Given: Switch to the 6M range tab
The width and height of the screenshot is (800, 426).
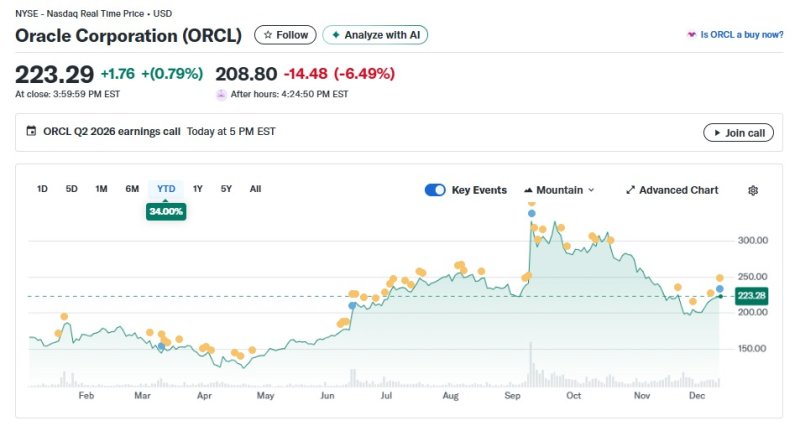Looking at the screenshot, I should click(132, 189).
